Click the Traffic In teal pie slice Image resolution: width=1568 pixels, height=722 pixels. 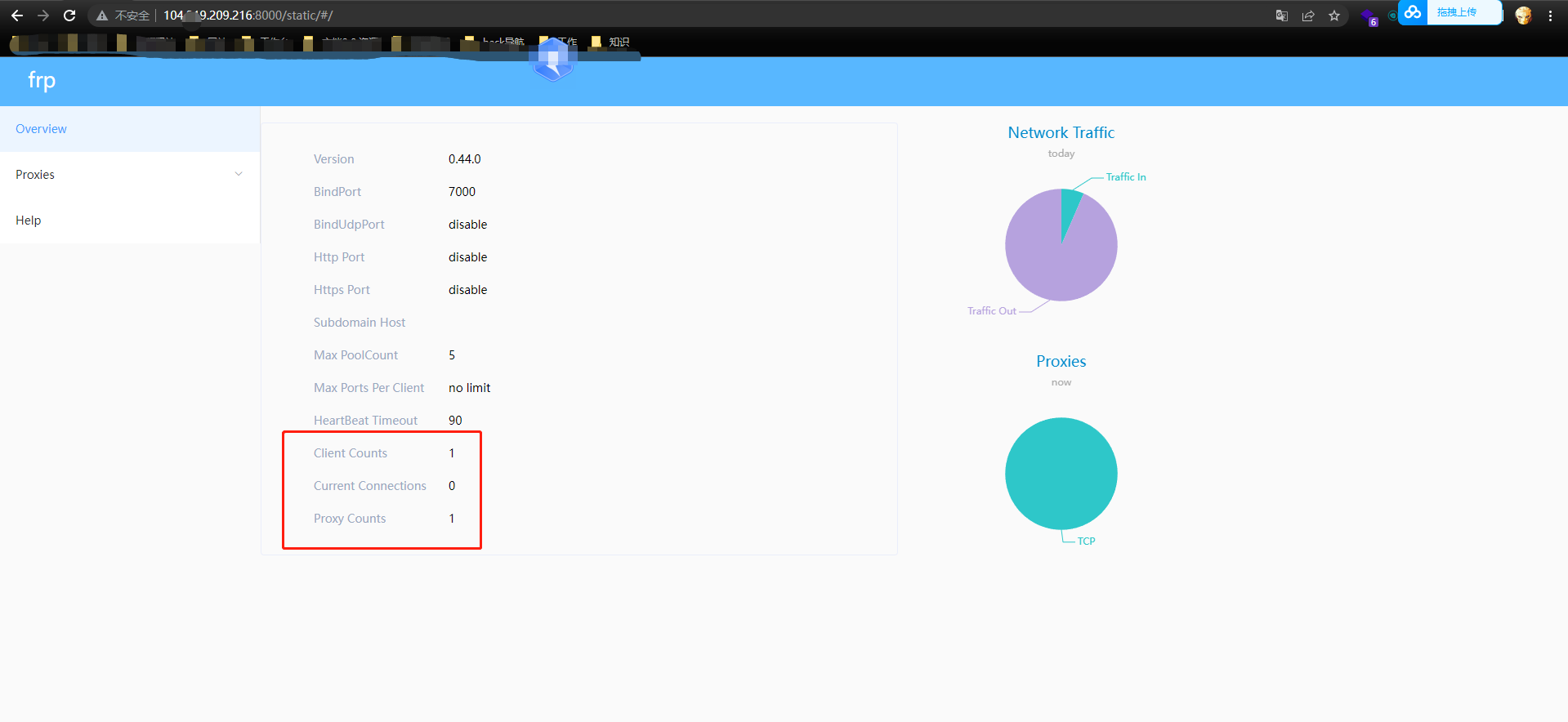point(1069,206)
